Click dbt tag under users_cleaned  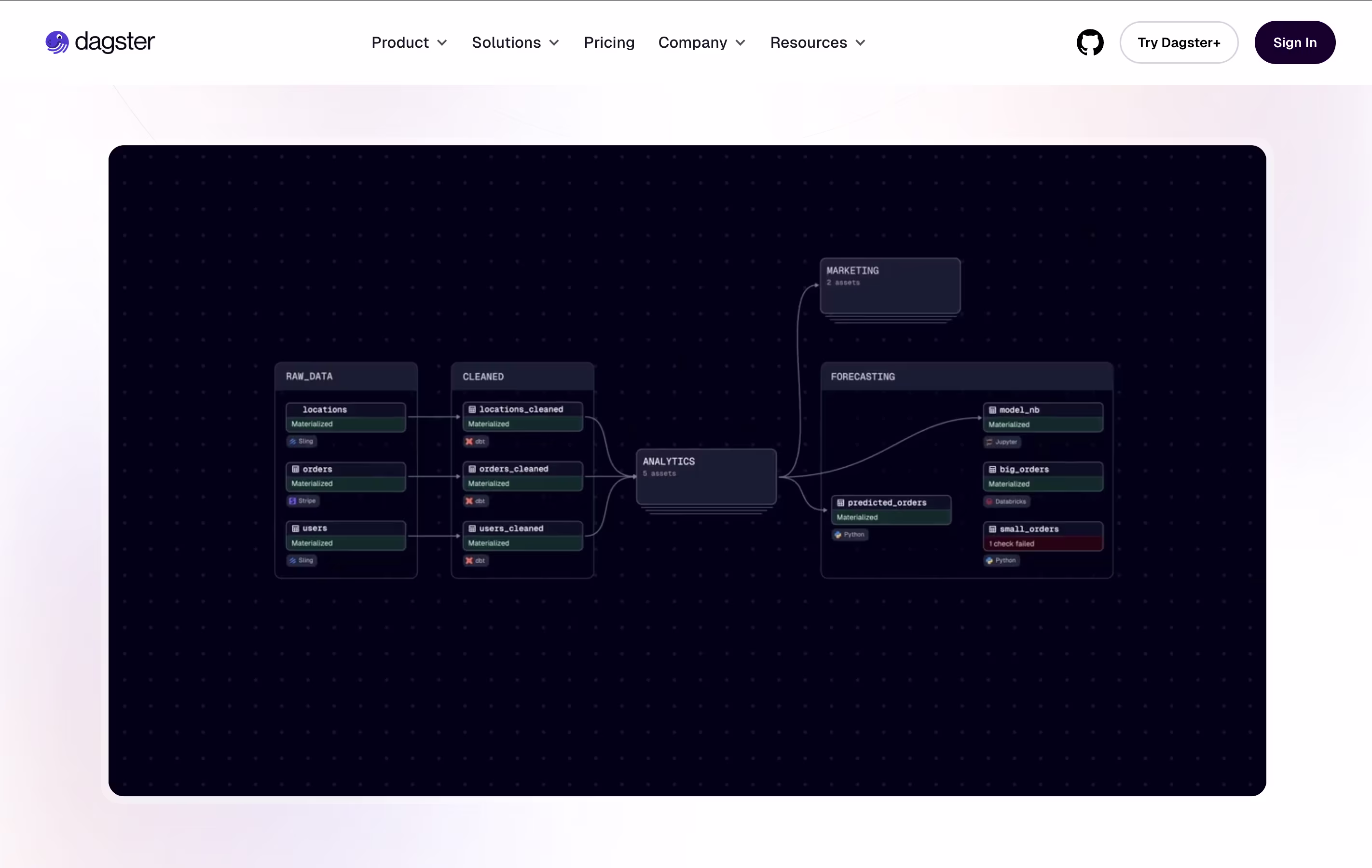(x=475, y=560)
